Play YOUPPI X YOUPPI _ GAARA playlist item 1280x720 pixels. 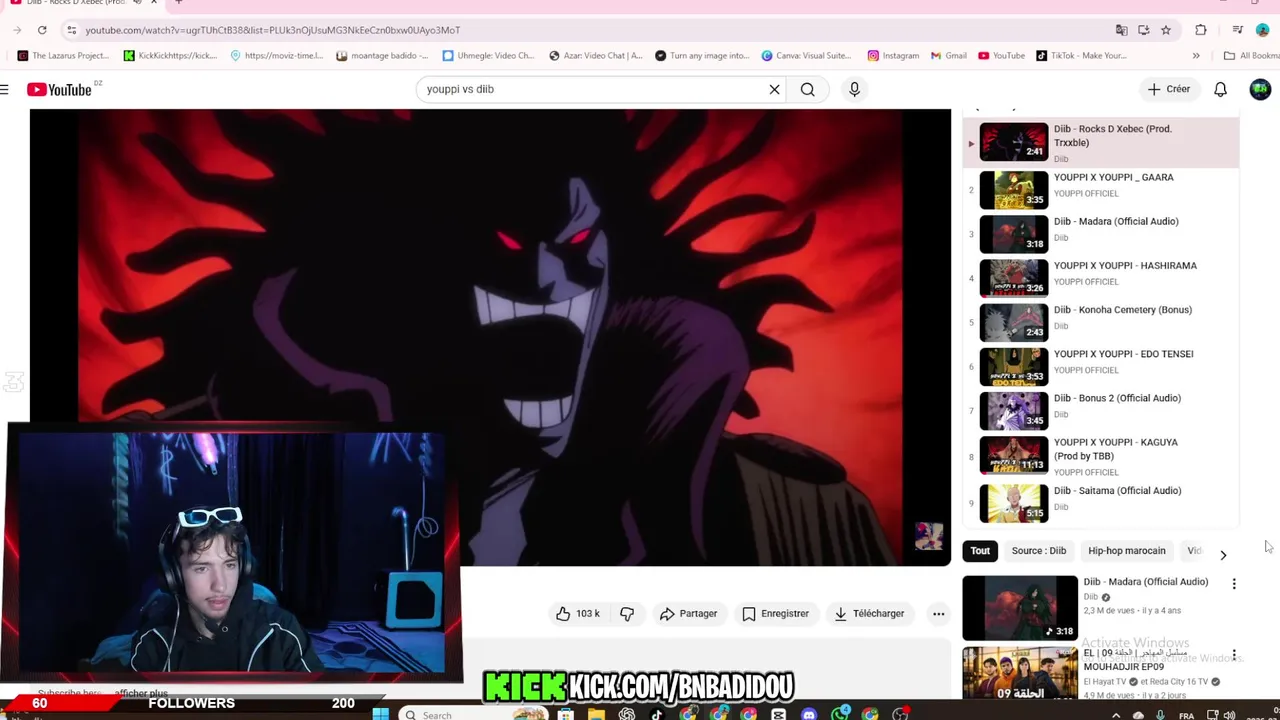[1100, 189]
